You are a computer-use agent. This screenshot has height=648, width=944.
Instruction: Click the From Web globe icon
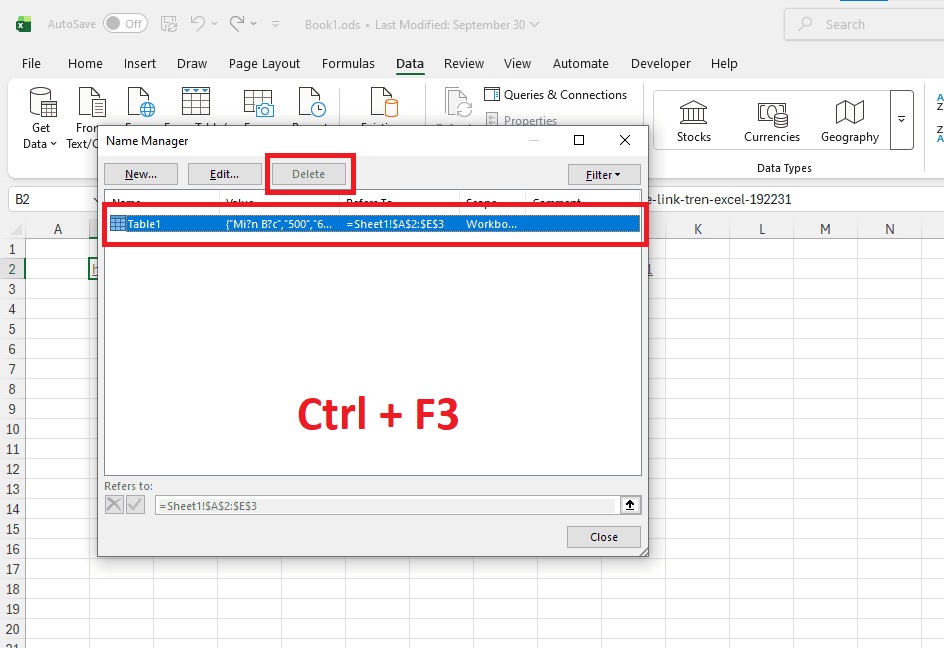[x=141, y=101]
